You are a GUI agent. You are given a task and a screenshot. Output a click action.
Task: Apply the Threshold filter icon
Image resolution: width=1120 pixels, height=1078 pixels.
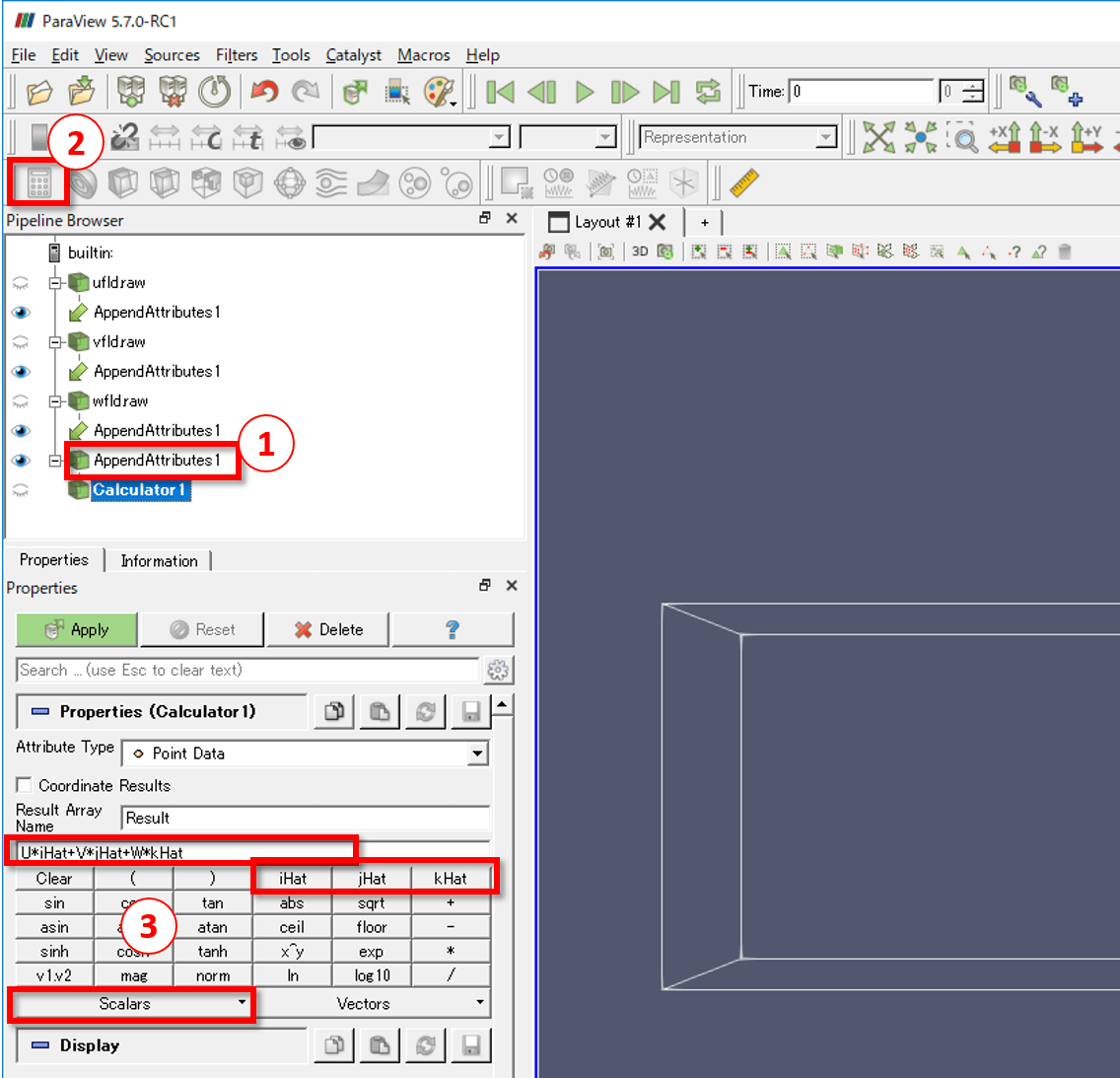[x=206, y=183]
